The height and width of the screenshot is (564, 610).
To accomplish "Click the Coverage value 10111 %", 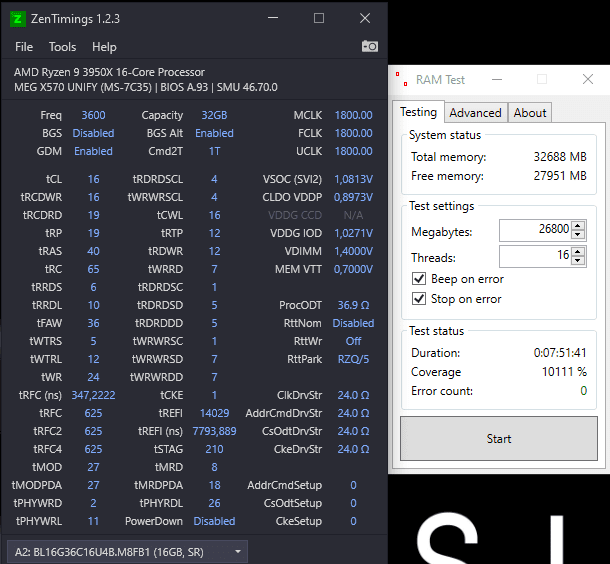I will pyautogui.click(x=564, y=371).
